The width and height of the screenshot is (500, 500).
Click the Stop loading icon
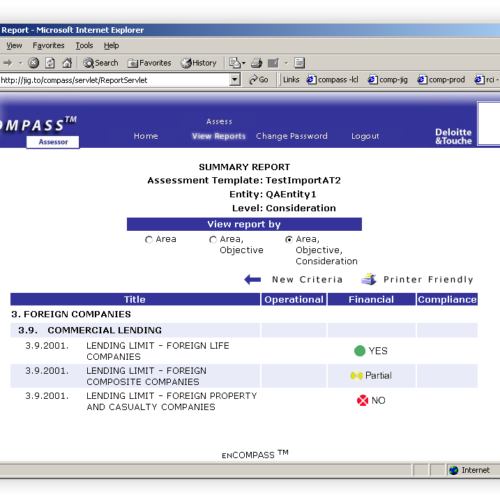tap(33, 63)
